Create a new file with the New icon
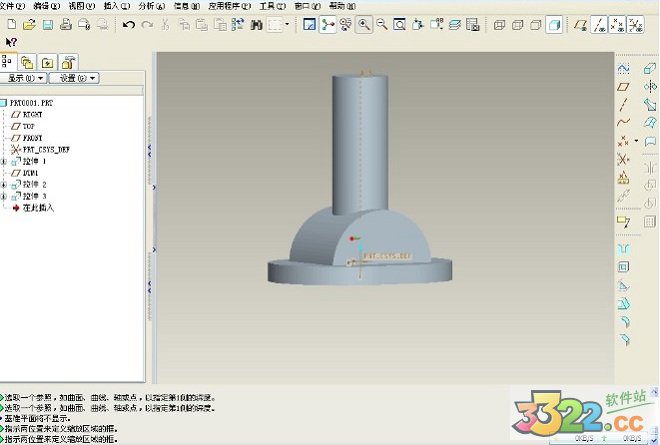Viewport: 660px width, 445px height. click(12, 25)
